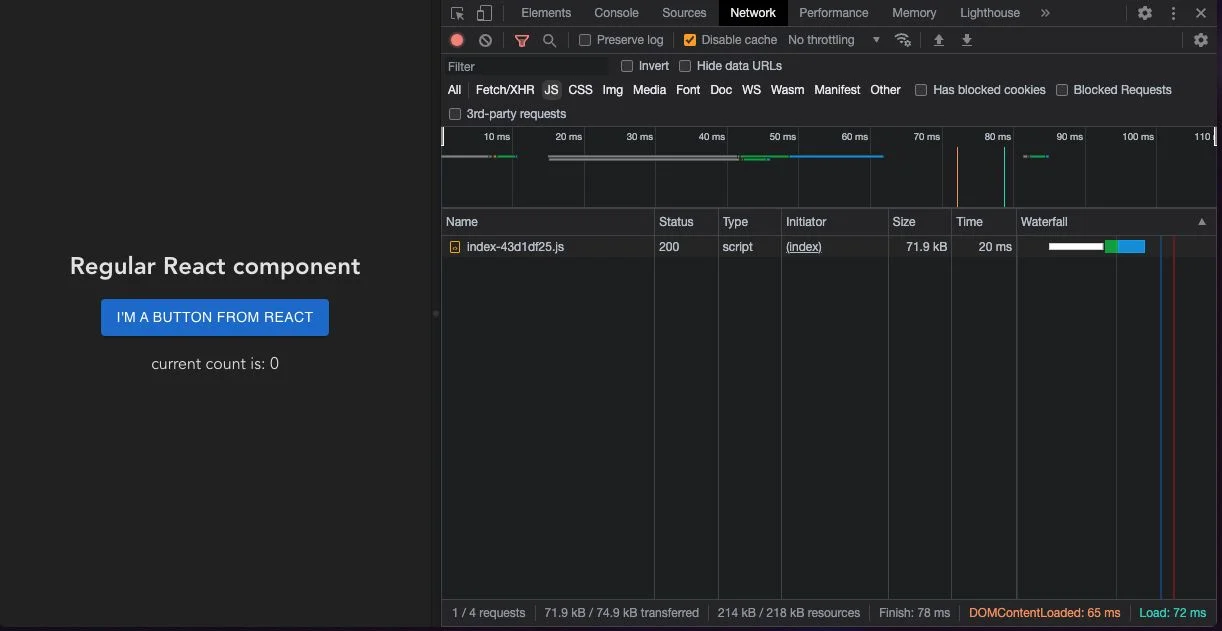Viewport: 1222px width, 631px height.
Task: Close the DevTools panel
Action: 1201,13
